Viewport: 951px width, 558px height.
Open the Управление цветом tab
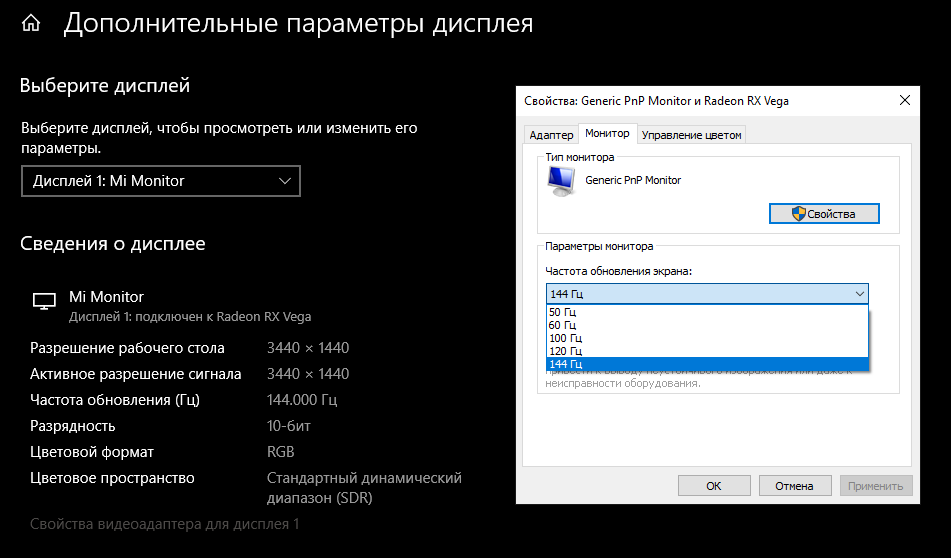(x=691, y=135)
